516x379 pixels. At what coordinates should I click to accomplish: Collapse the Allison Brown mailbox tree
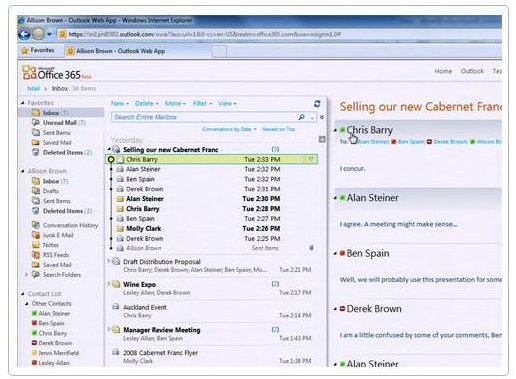23,171
